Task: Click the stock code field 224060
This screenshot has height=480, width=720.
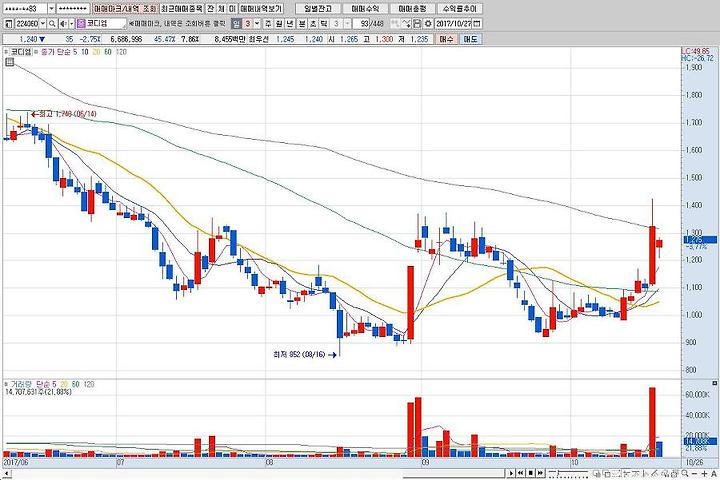Action: click(28, 23)
